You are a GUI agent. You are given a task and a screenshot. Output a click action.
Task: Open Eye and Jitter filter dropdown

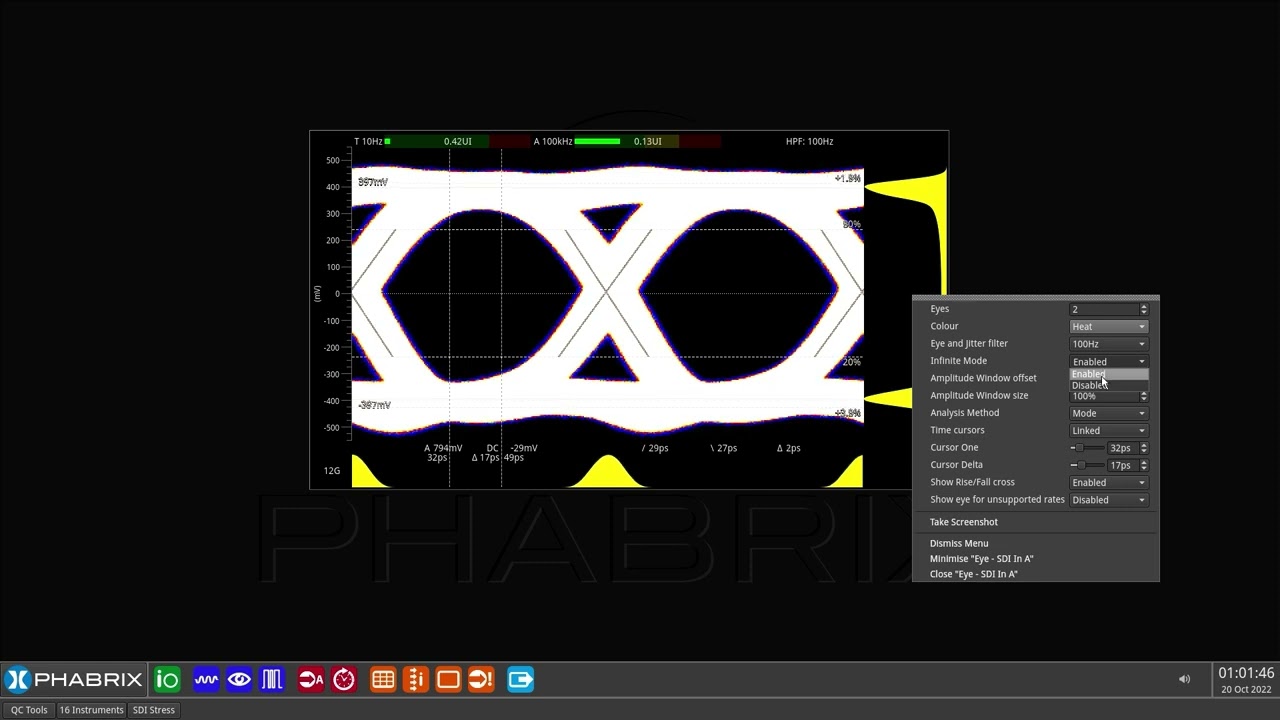pyautogui.click(x=1108, y=344)
